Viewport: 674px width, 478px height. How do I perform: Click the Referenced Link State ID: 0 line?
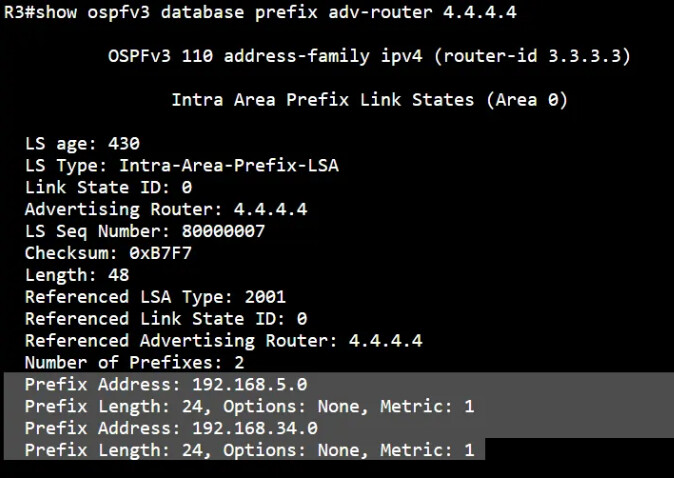pyautogui.click(x=165, y=319)
